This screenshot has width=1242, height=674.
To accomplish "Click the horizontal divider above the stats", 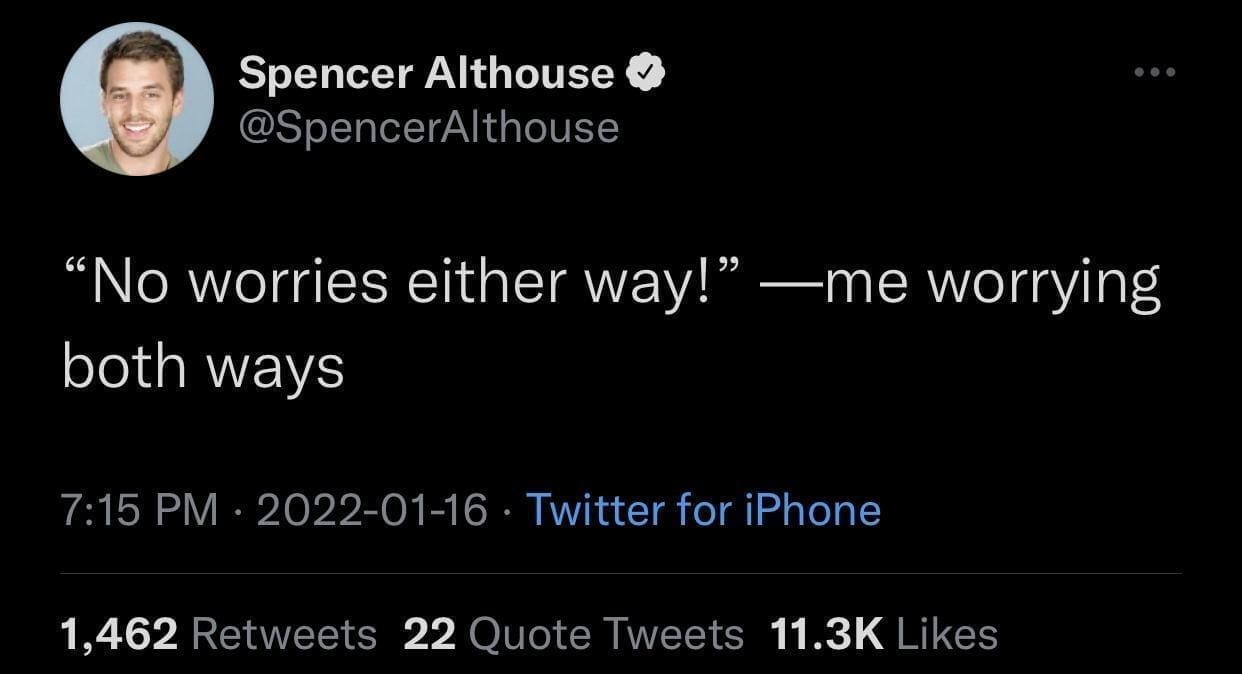I will pyautogui.click(x=621, y=574).
